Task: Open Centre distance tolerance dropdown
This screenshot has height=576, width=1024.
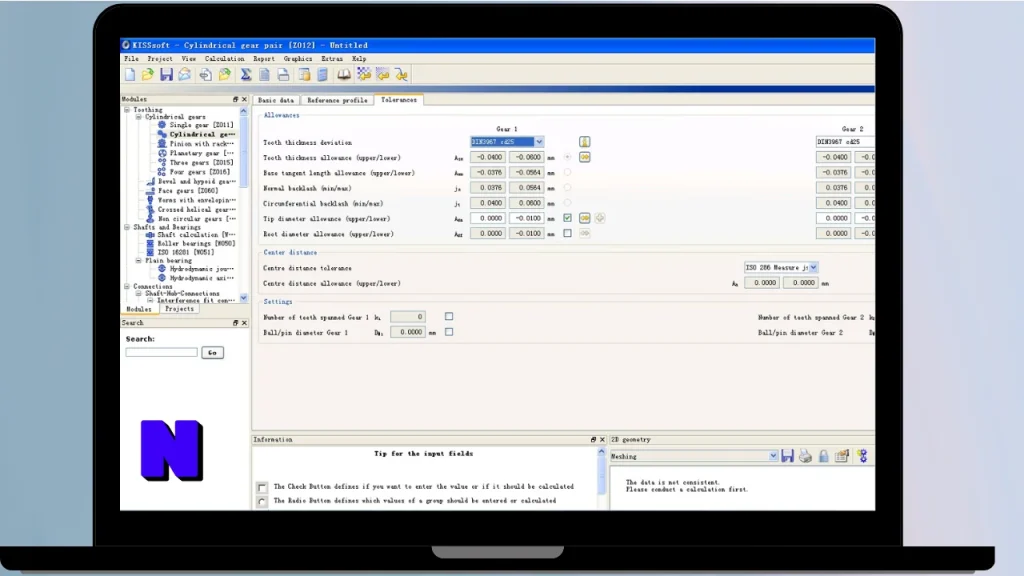Action: 813,267
